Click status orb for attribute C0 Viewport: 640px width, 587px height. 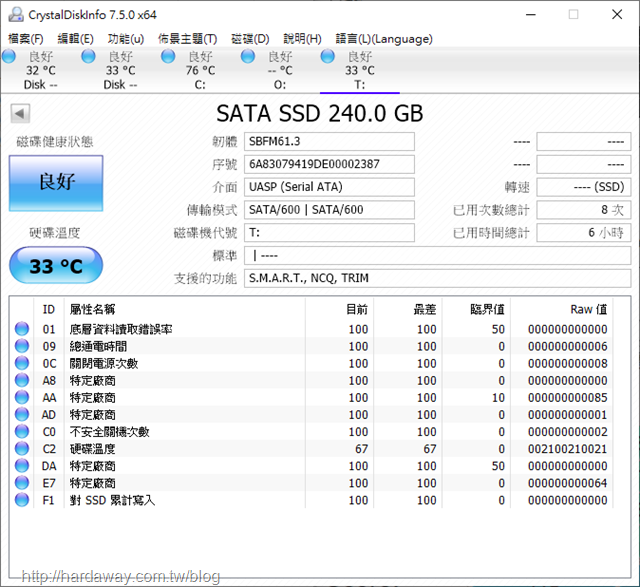[22, 431]
